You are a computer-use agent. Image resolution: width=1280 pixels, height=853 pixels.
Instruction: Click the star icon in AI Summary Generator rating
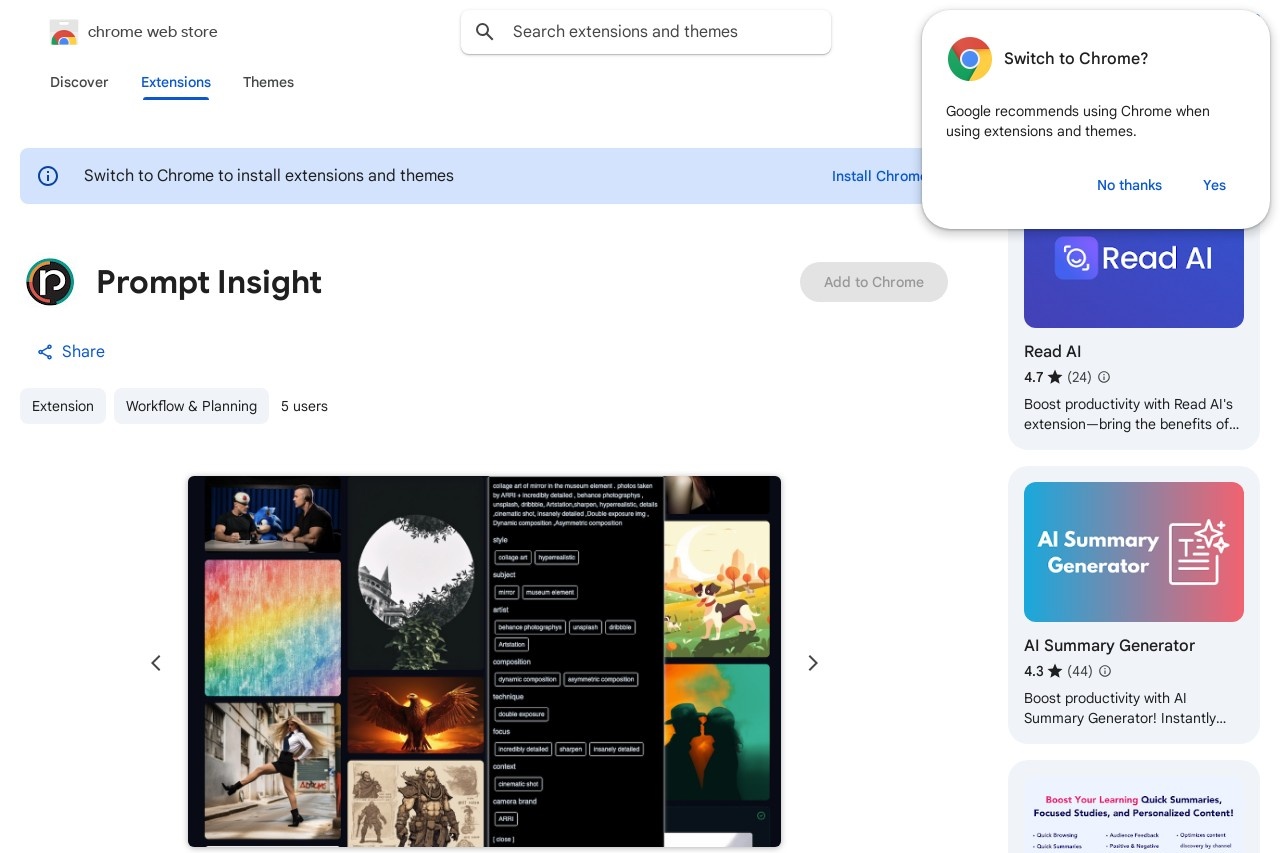coord(1055,671)
